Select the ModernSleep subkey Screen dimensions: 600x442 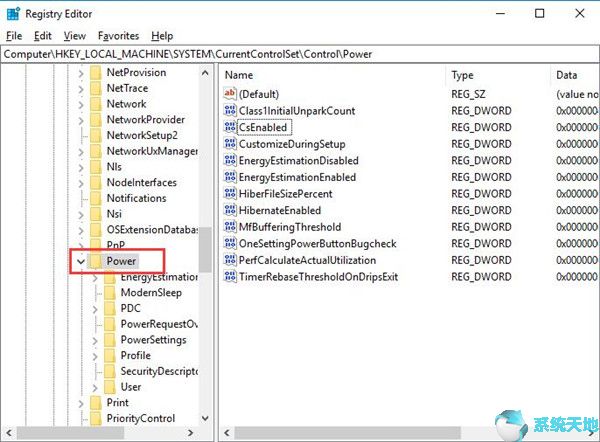point(151,293)
